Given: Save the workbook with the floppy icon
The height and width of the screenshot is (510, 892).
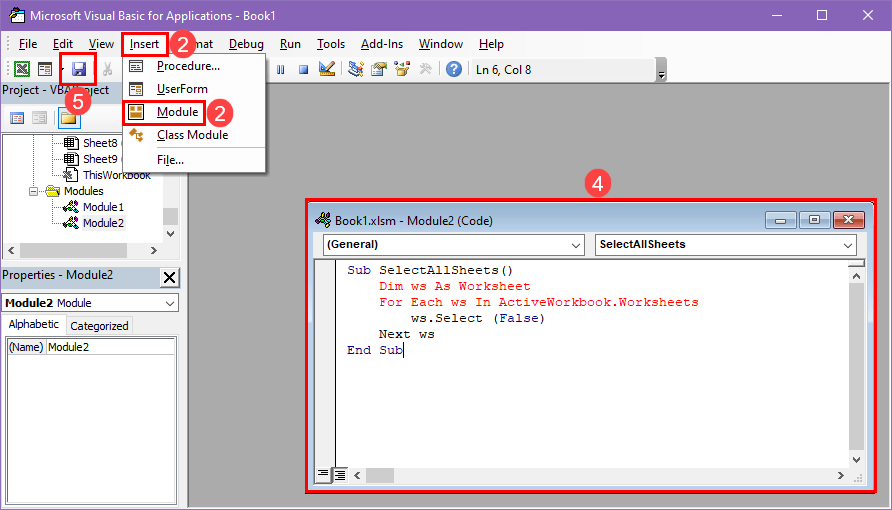Looking at the screenshot, I should pyautogui.click(x=79, y=69).
